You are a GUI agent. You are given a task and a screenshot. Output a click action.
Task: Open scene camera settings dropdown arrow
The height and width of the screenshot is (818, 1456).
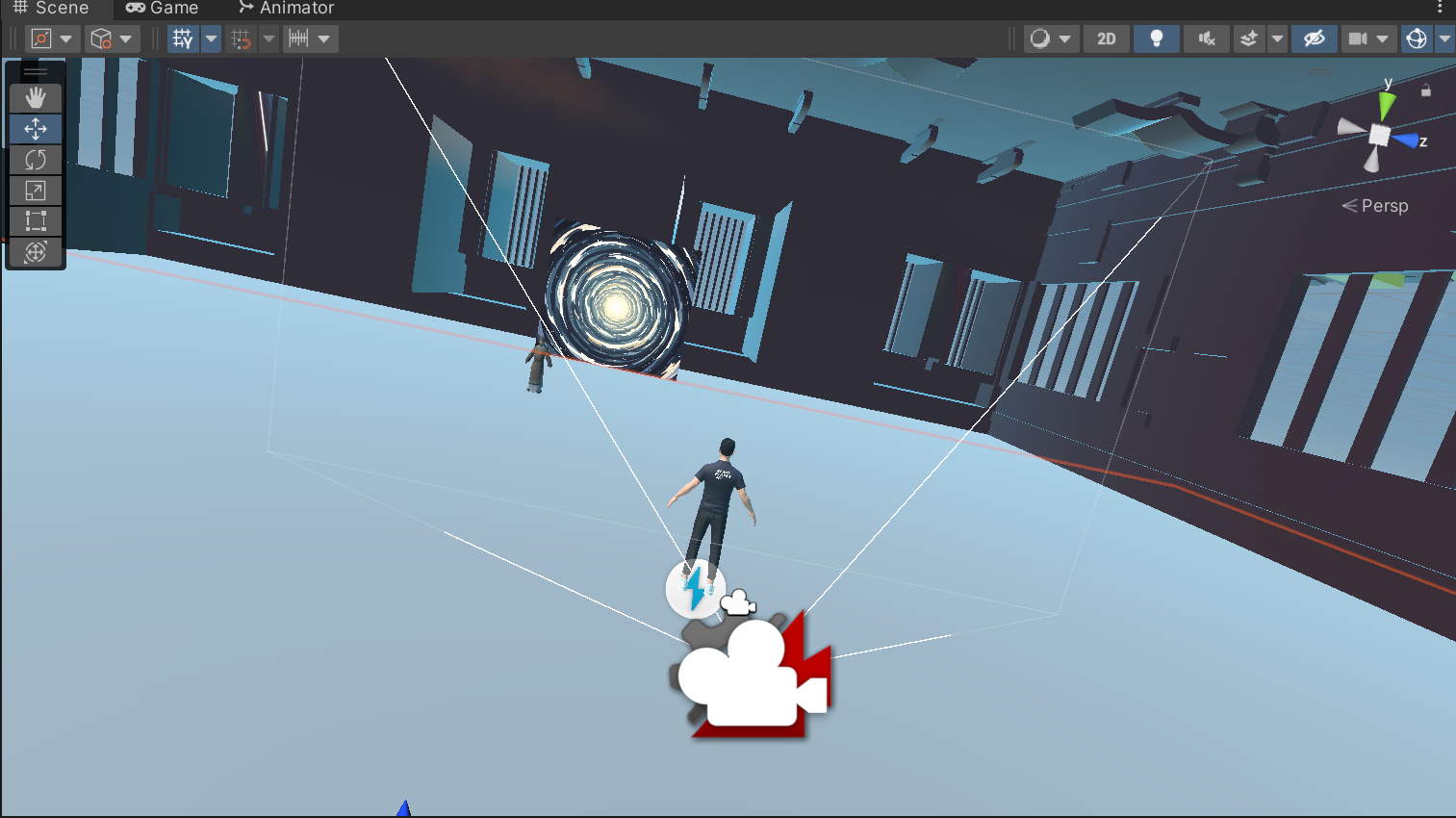coord(1383,38)
